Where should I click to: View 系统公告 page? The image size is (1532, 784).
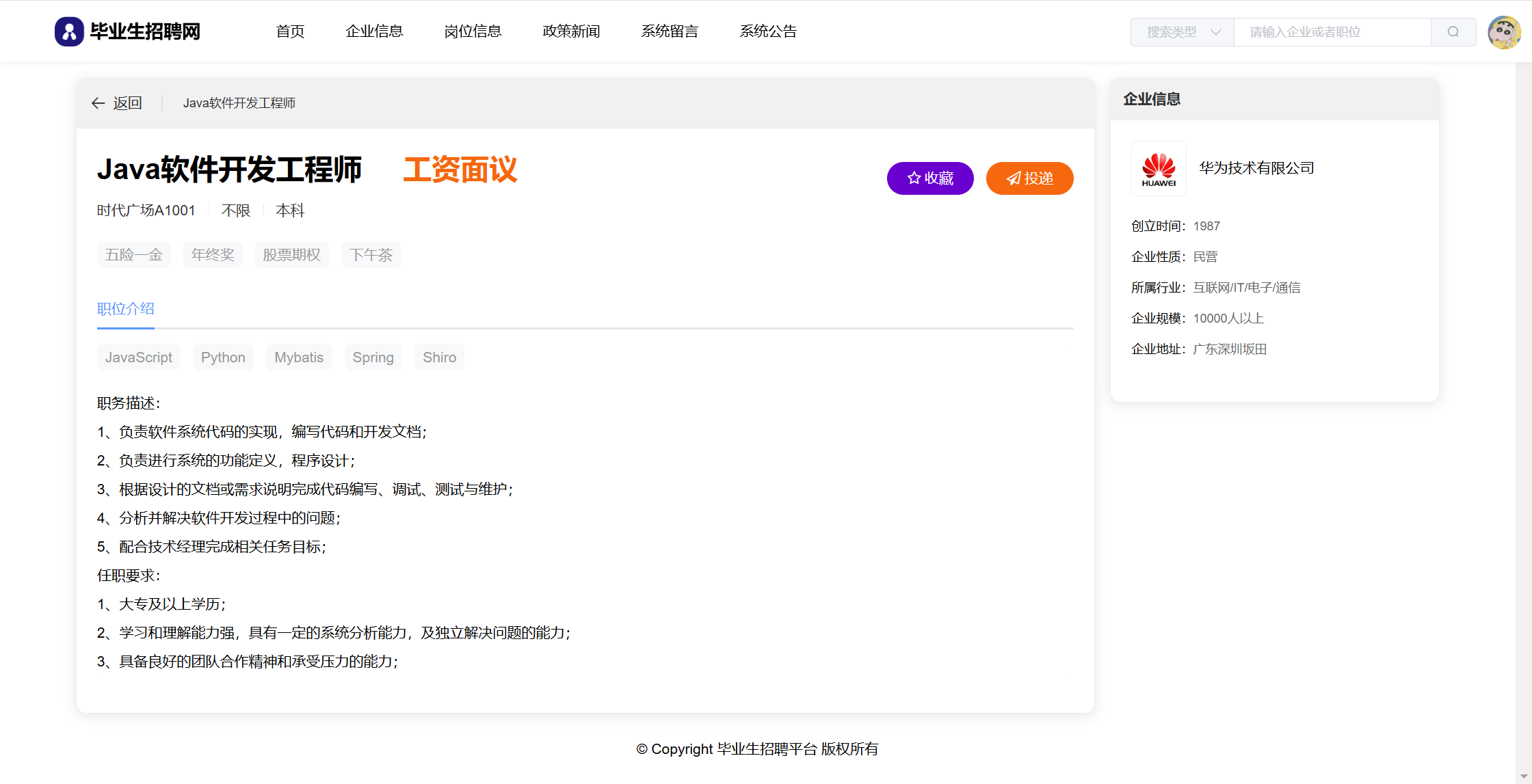click(768, 31)
